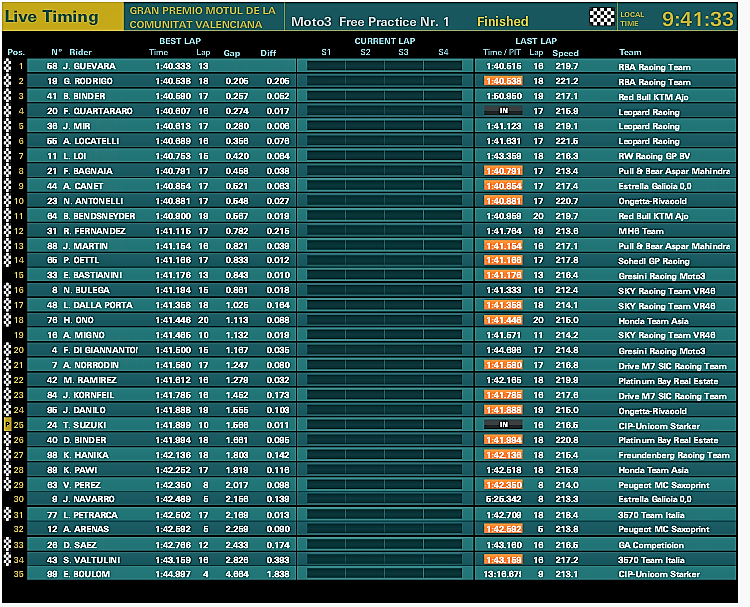Select rider name L. DALLA PORTA
Viewport: 750px width, 607px height.
click(98, 305)
